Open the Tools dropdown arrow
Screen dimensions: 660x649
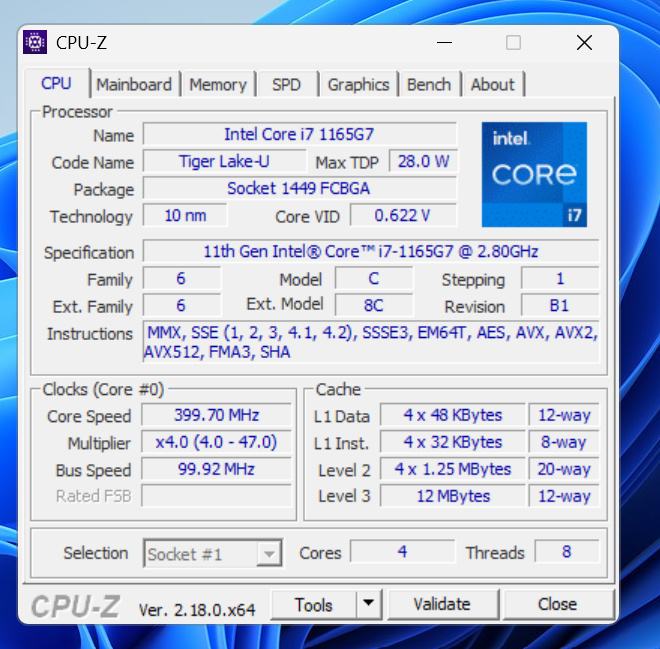pyautogui.click(x=369, y=604)
